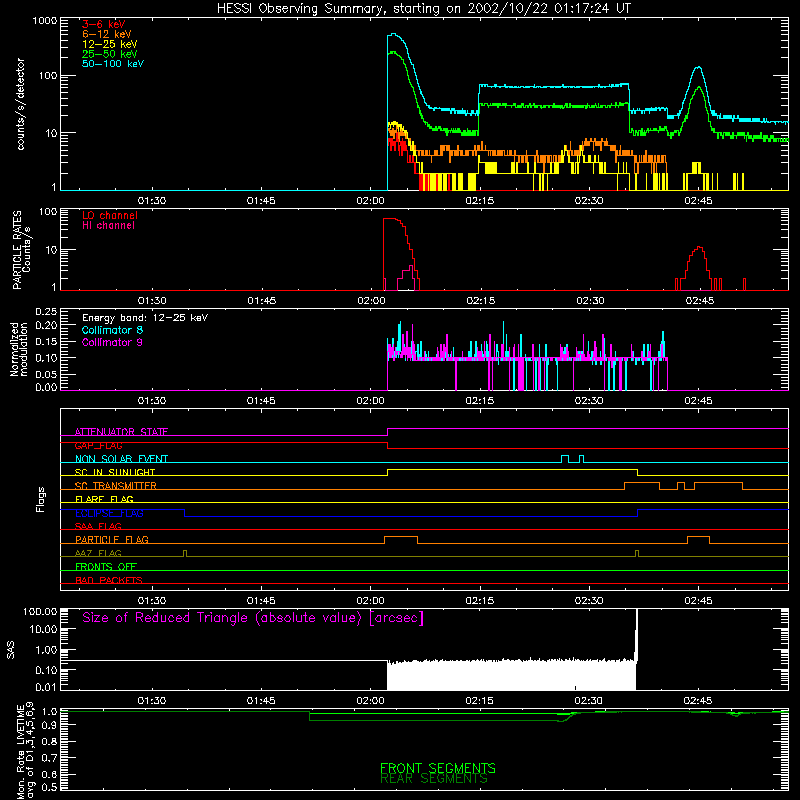Click the 0.7 tick on the livetime axis
Screen dimensions: 800x800
[x=49, y=758]
